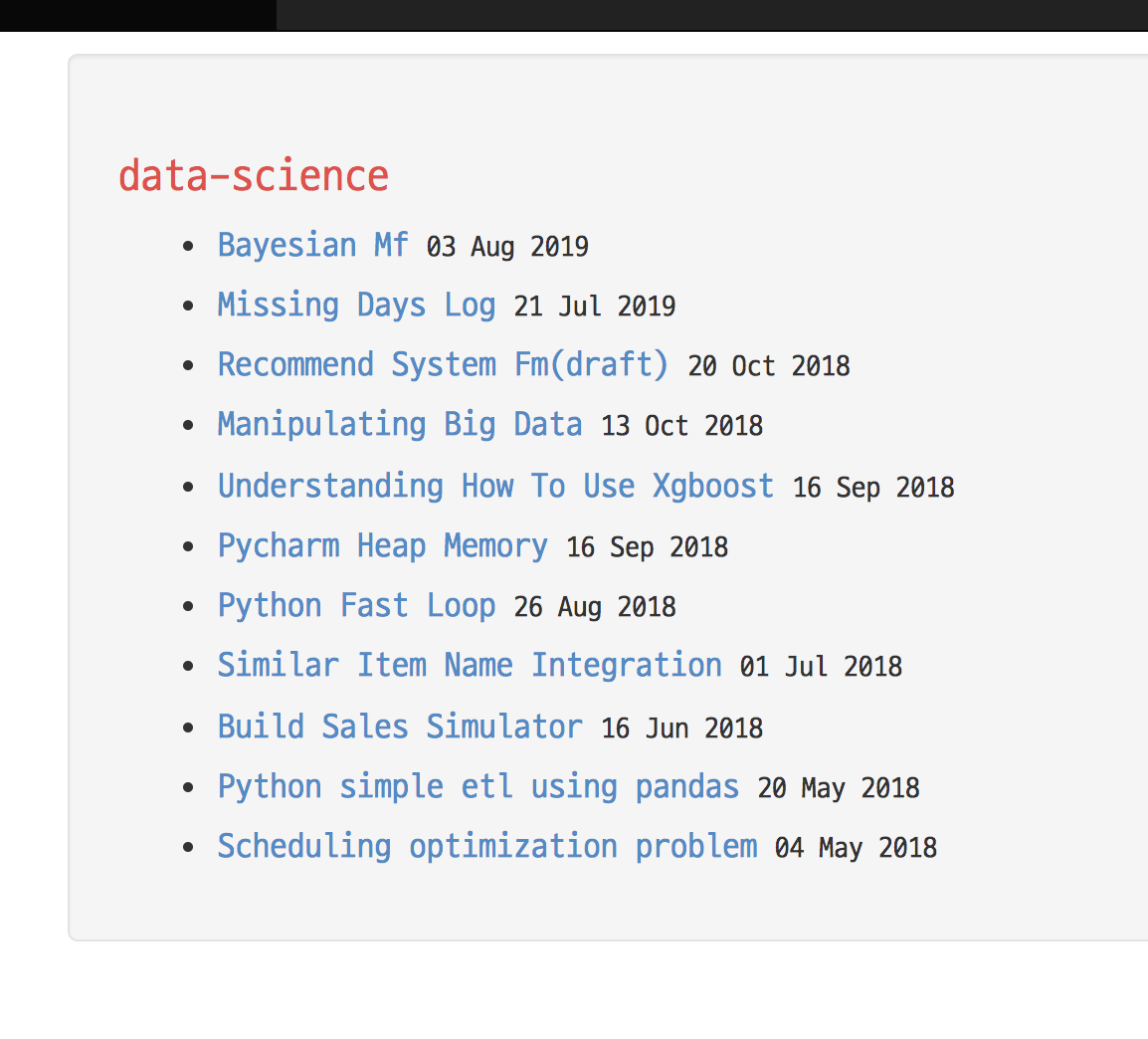Open the Build Sales Simulator post
The width and height of the screenshot is (1148, 1039).
tap(400, 727)
